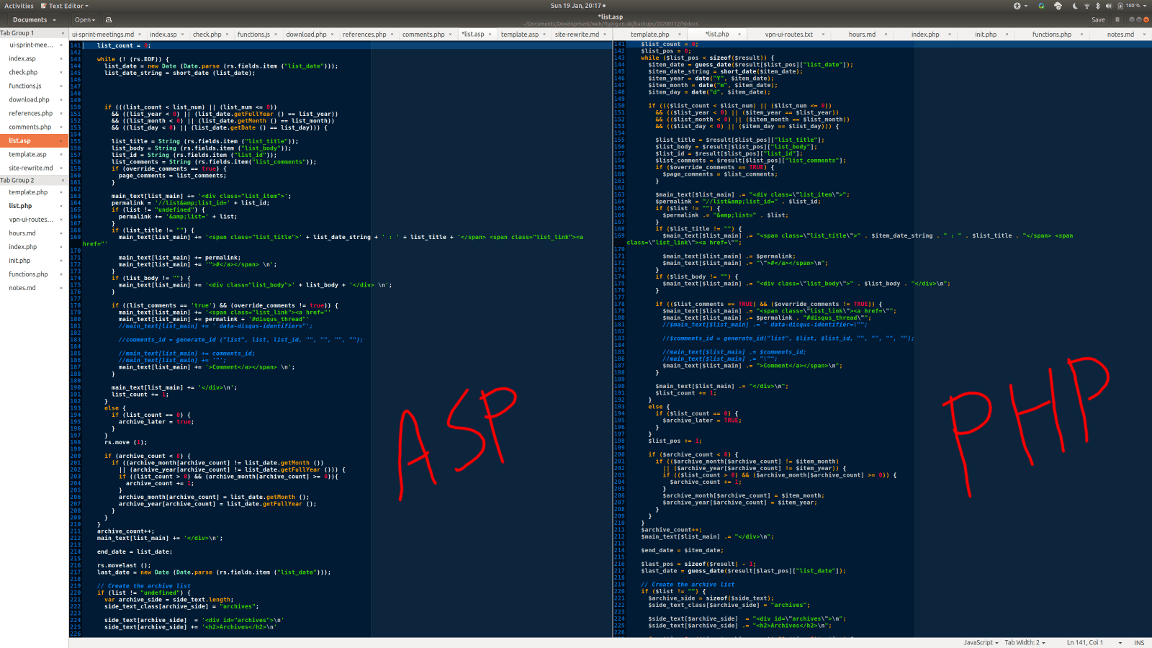Open the Ln 141, Col 1 position popover
The image size is (1152, 648).
click(1094, 643)
